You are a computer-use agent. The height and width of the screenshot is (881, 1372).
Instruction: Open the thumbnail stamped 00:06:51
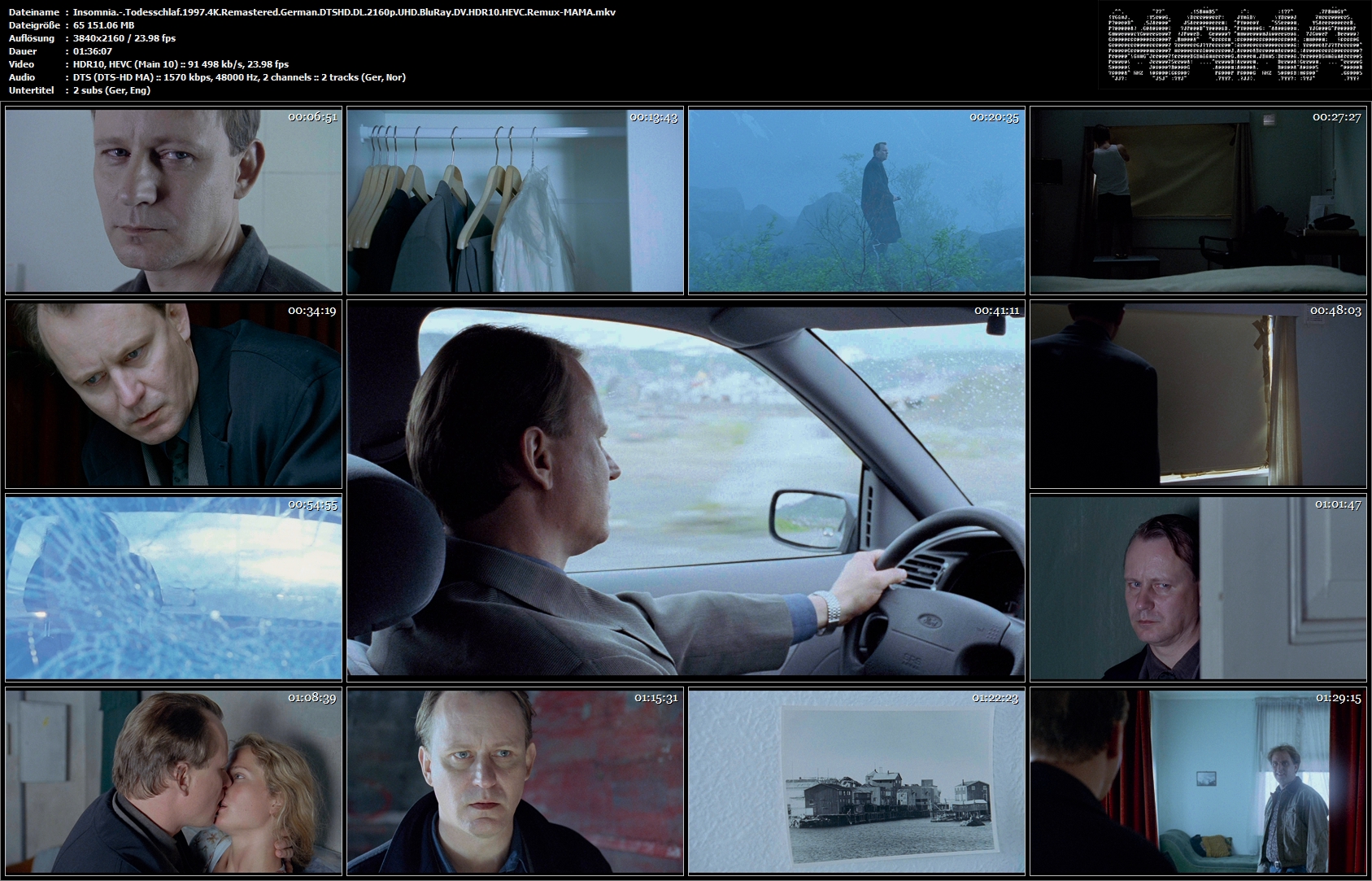(173, 201)
